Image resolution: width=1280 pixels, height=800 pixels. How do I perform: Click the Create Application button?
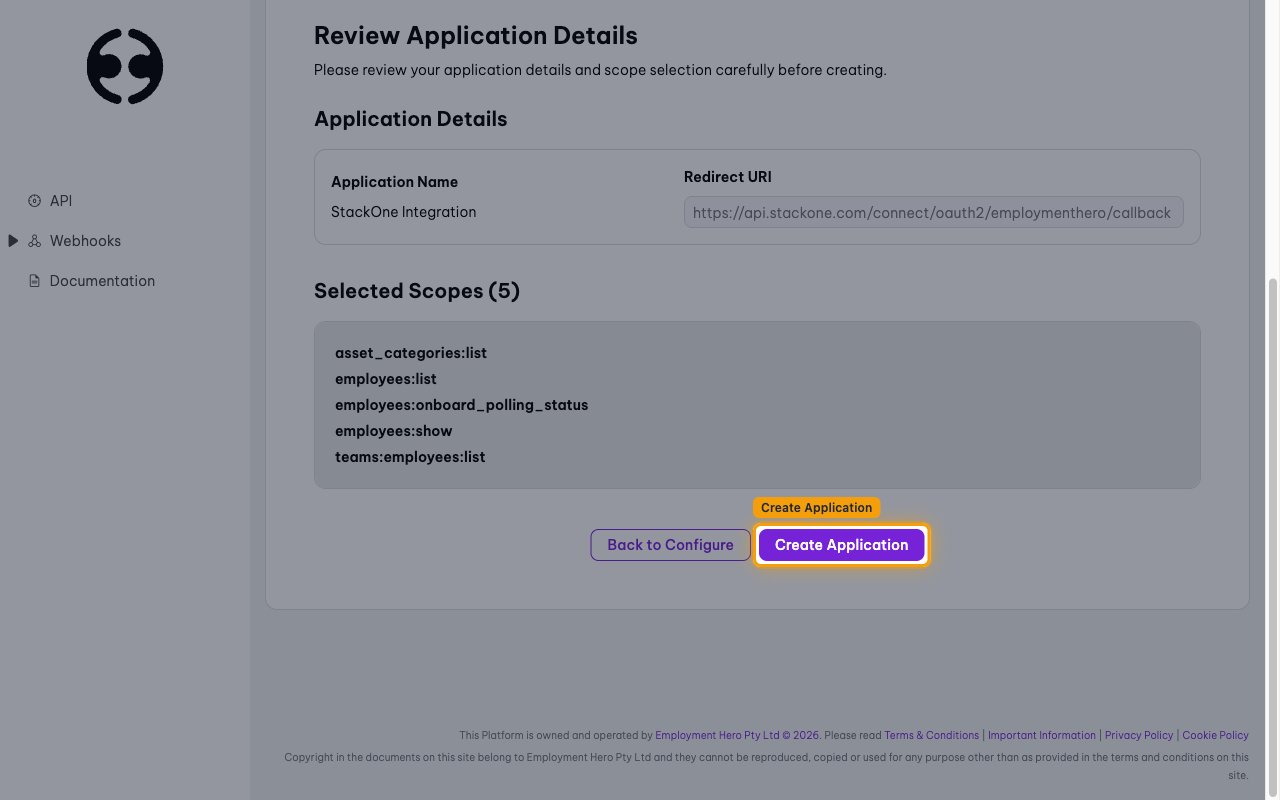click(842, 545)
